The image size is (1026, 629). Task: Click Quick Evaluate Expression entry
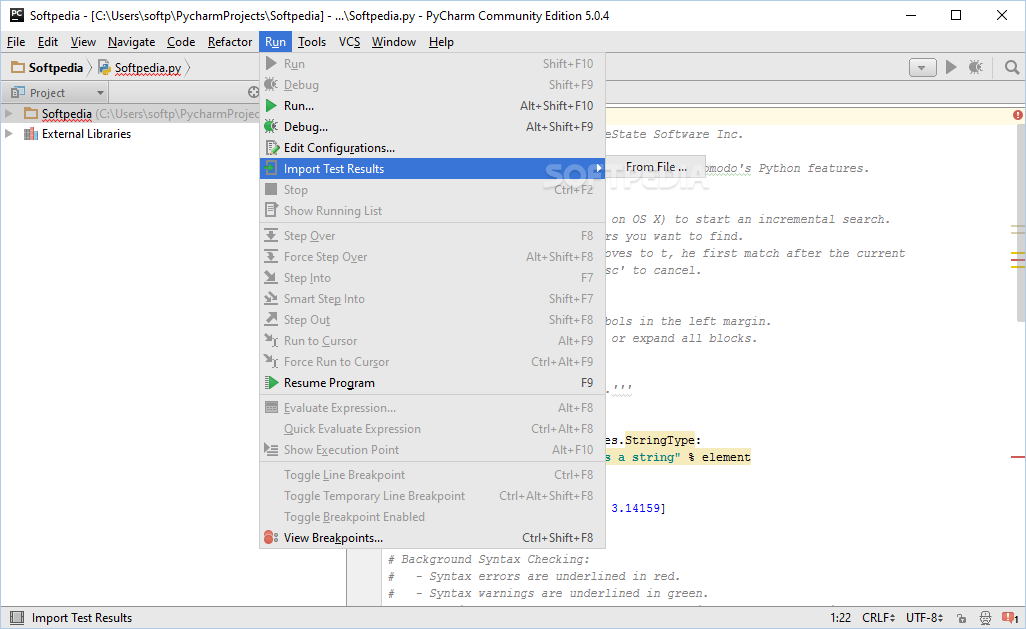pos(432,428)
